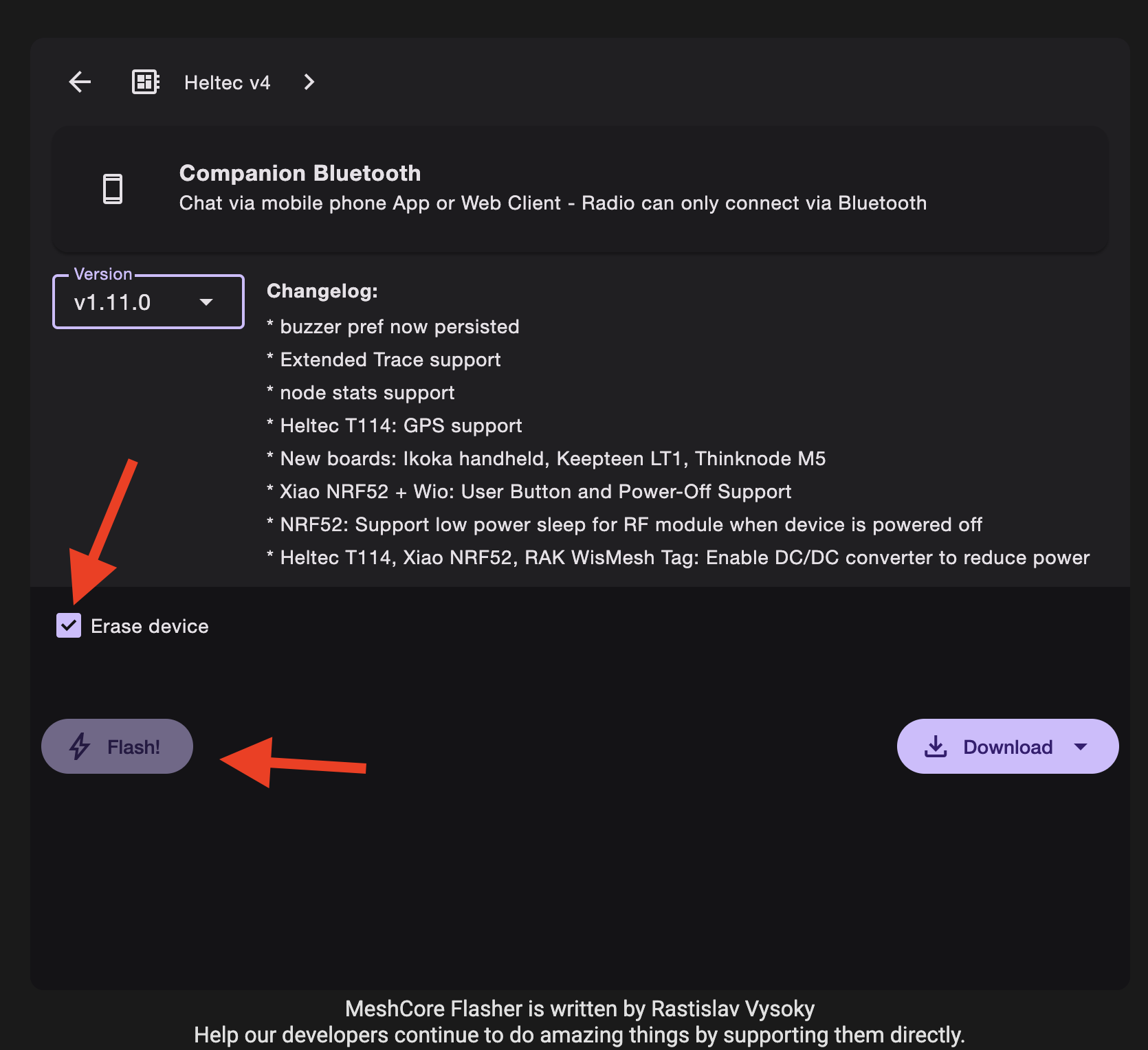Uncheck the Erase device checkbox
This screenshot has height=1050, width=1148.
click(69, 625)
